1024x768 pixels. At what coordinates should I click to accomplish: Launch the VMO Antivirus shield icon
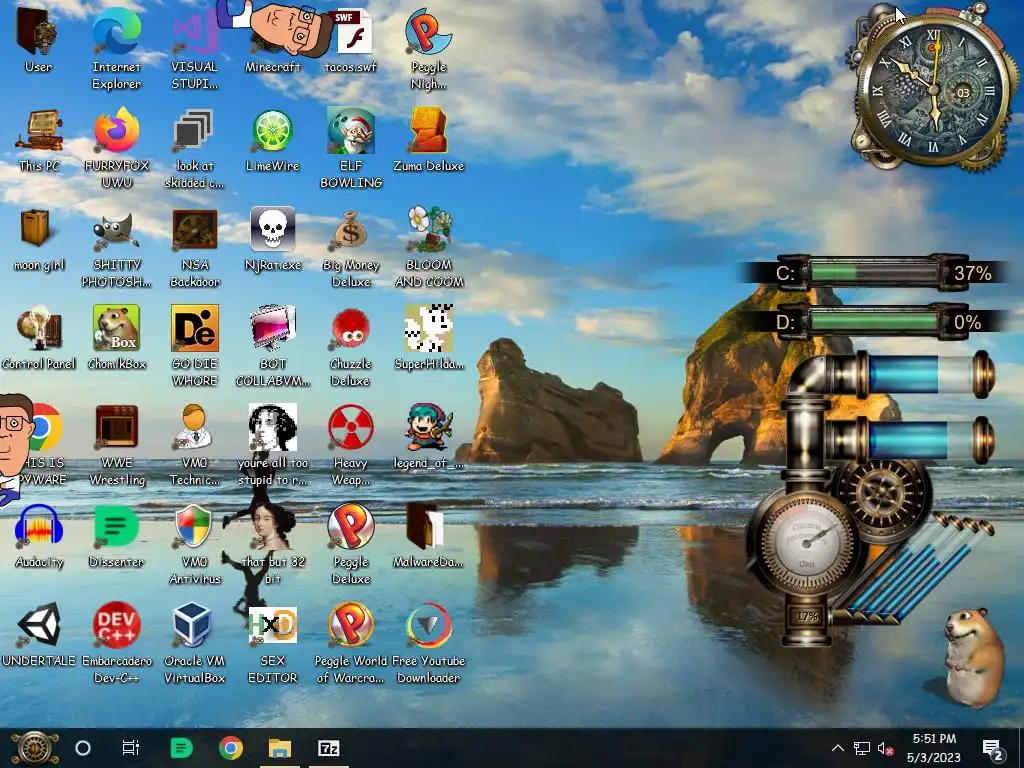click(x=194, y=526)
